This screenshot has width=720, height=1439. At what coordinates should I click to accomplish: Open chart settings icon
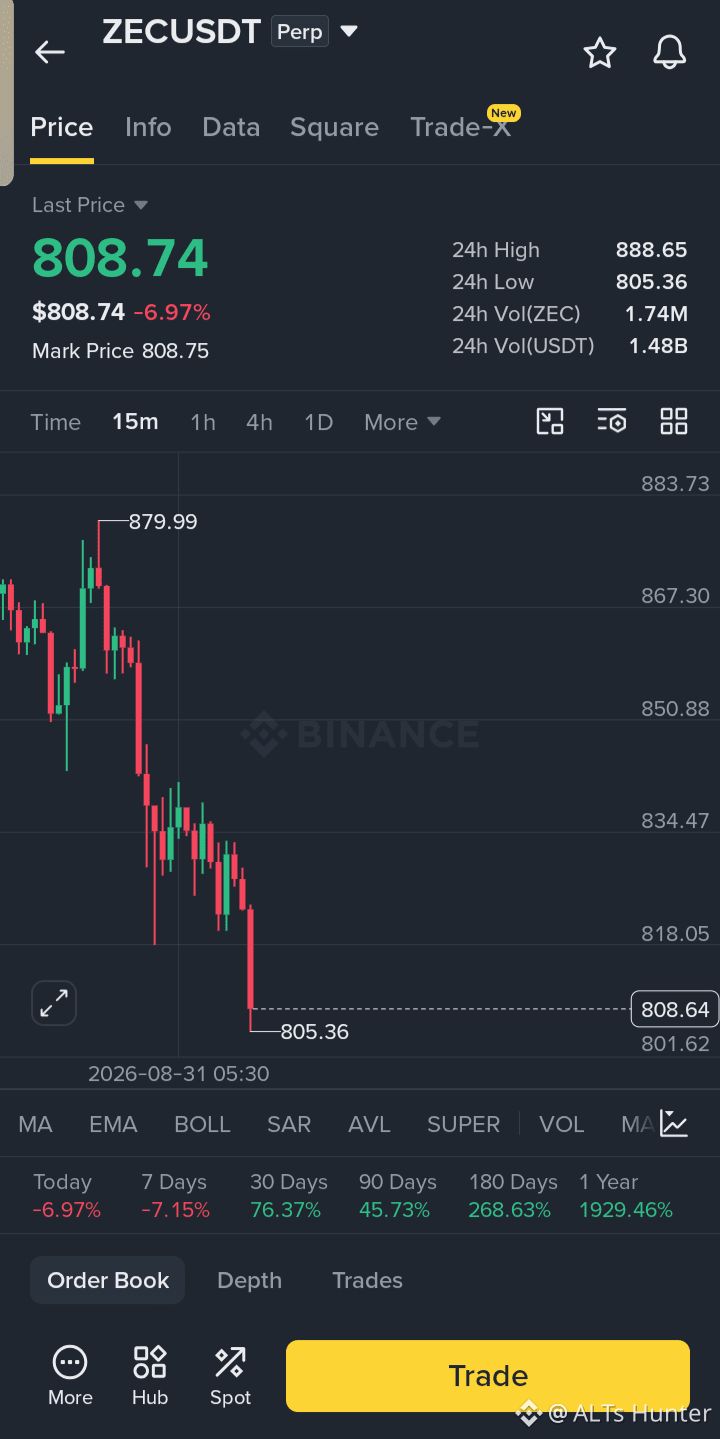point(612,421)
